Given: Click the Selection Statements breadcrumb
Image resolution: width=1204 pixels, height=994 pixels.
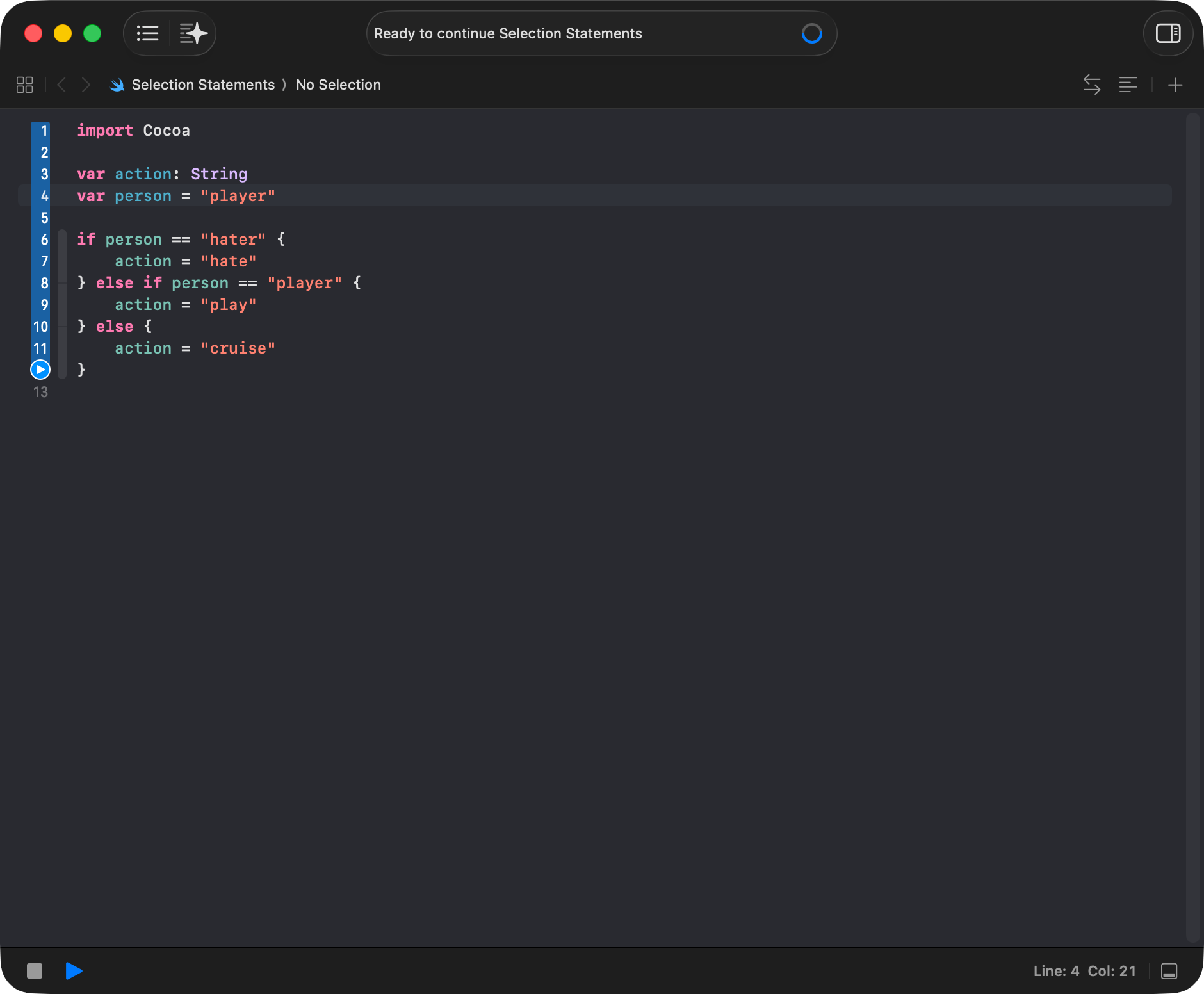Looking at the screenshot, I should coord(202,85).
